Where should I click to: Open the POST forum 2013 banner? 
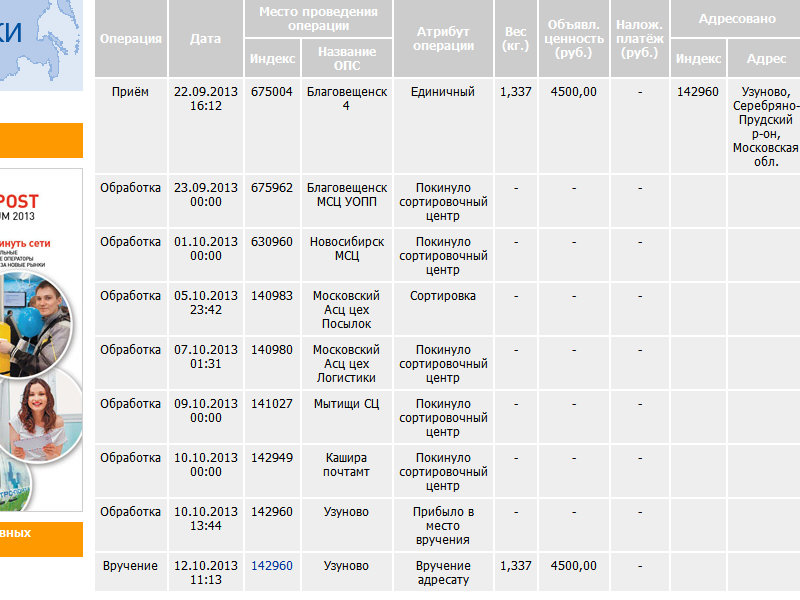(x=41, y=340)
